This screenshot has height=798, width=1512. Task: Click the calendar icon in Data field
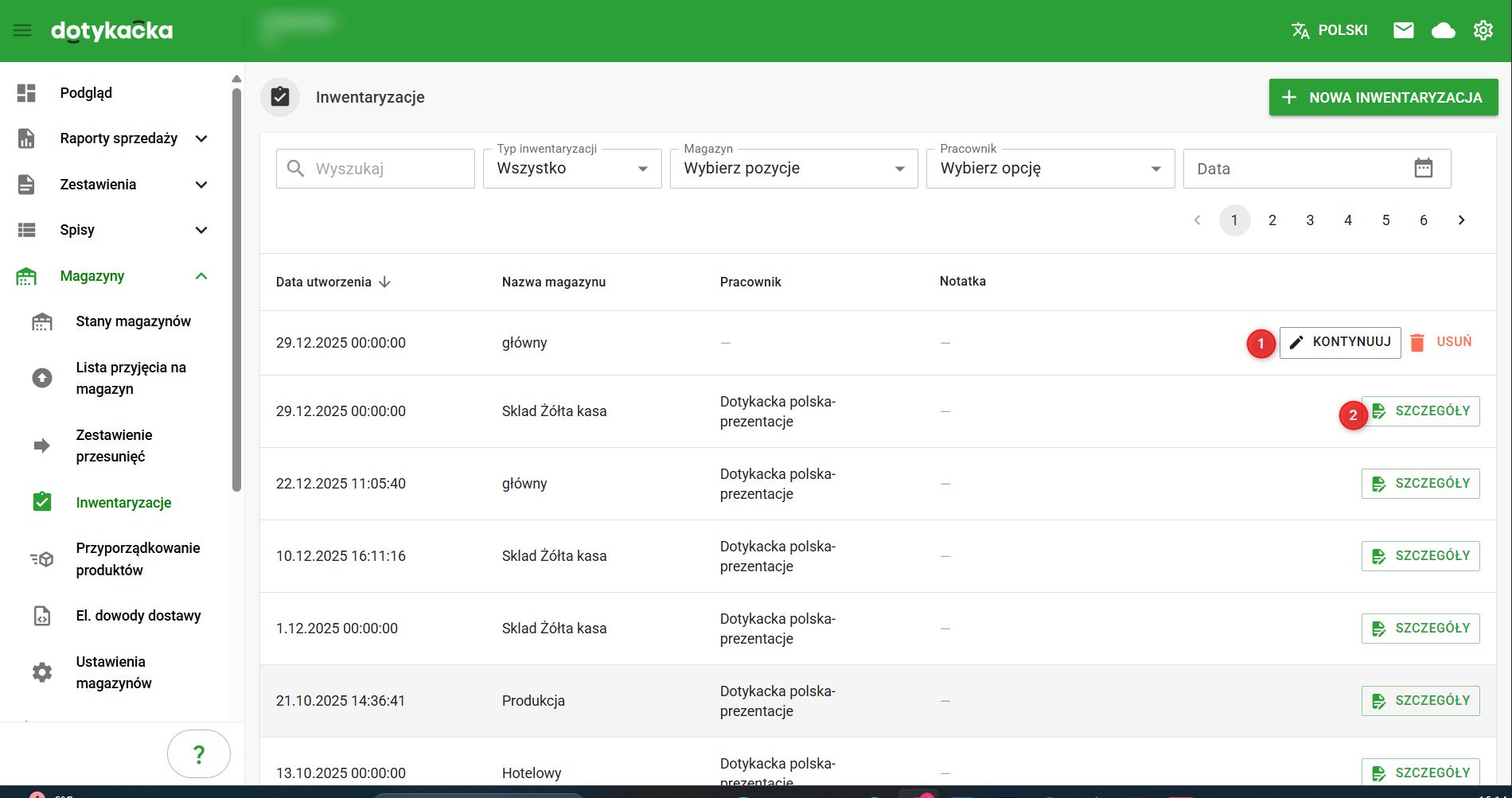[x=1423, y=168]
